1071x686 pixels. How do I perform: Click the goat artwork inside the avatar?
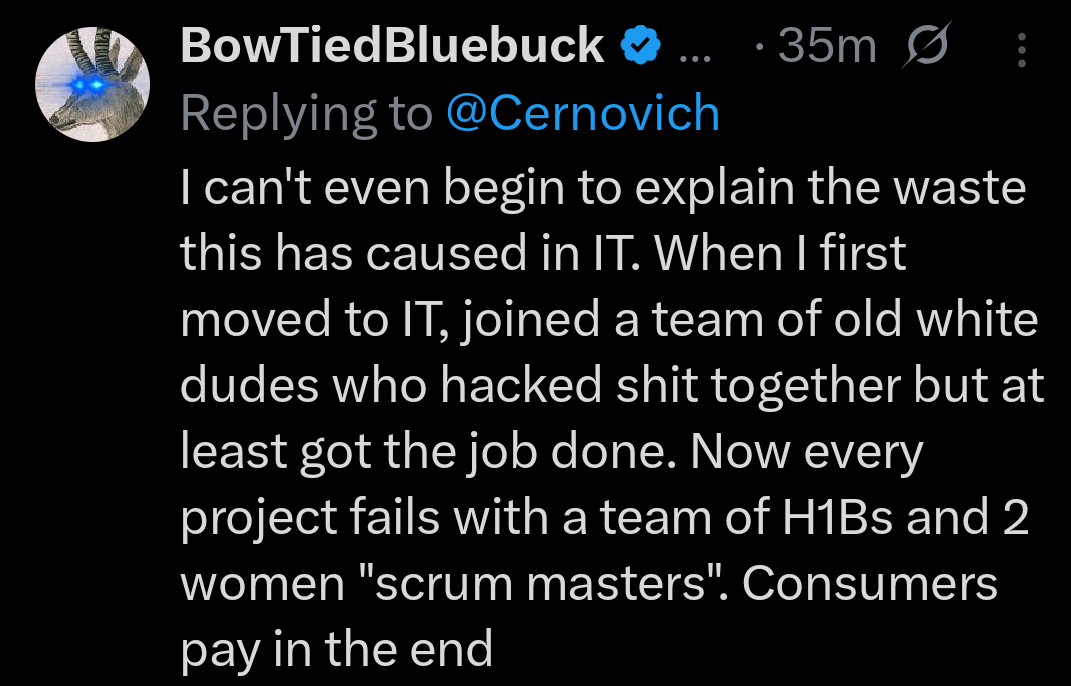coord(92,82)
